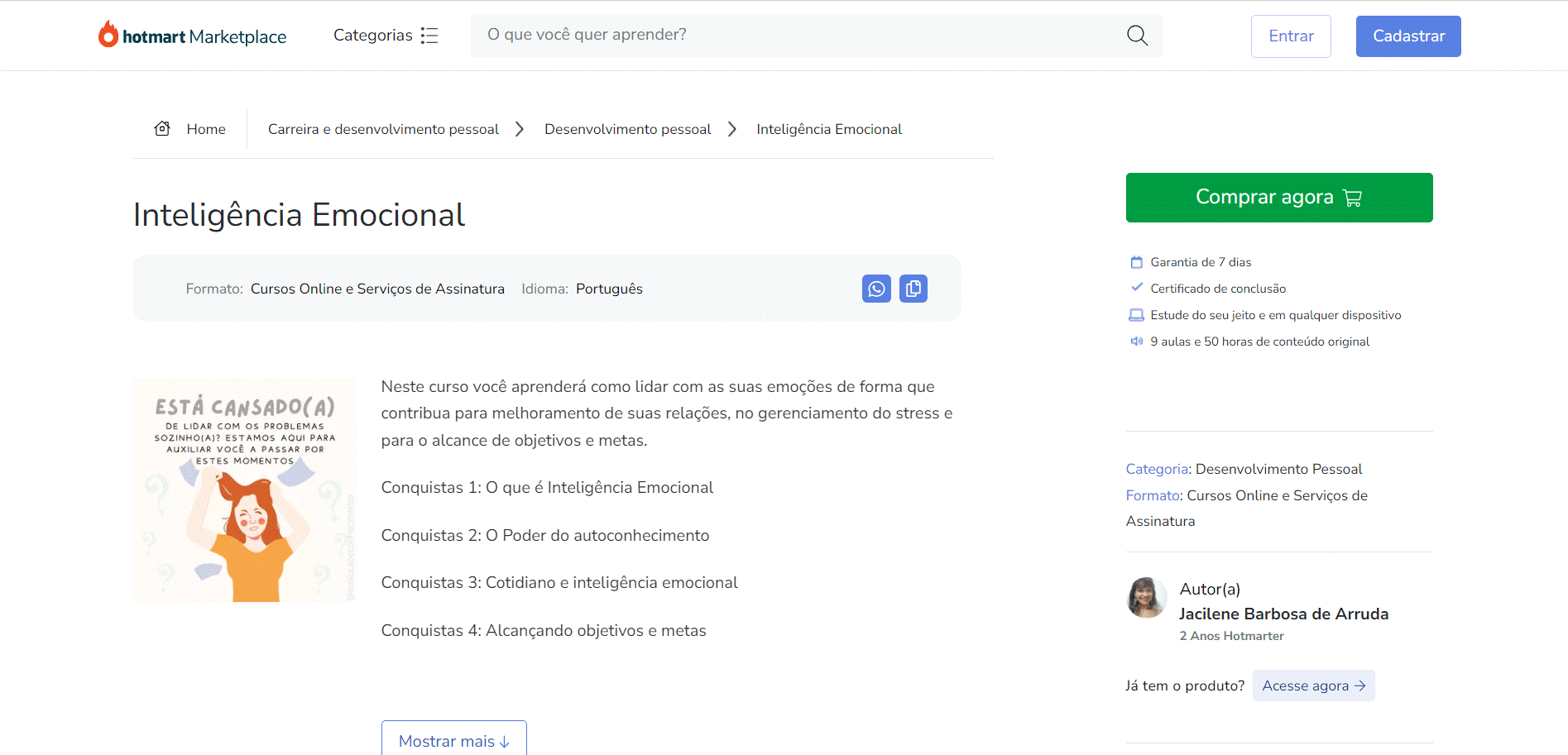Screen dimensions: 1568x755
Task: Click laptop icon beside 'Estude do seu jeito'
Action: coord(1136,315)
